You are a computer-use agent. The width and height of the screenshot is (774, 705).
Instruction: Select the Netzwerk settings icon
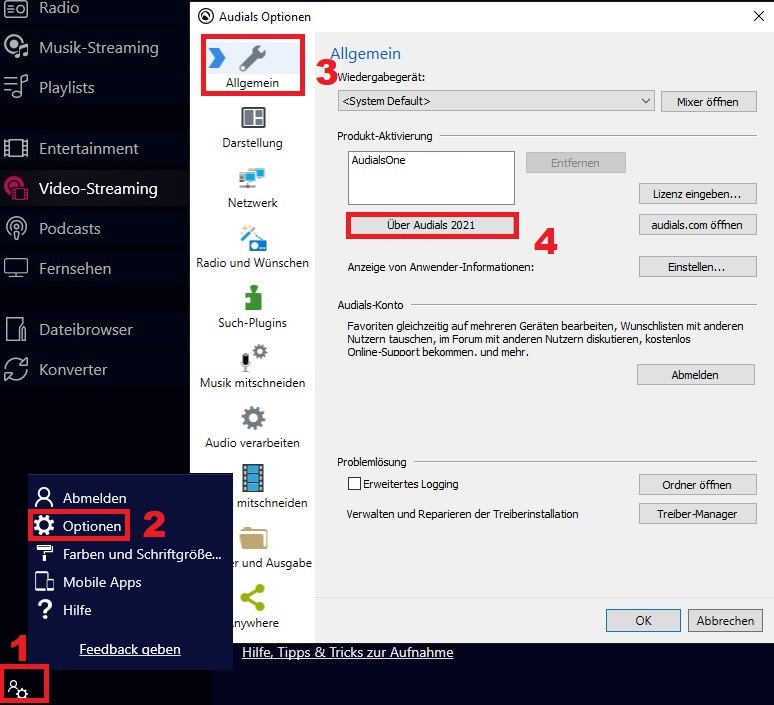(252, 180)
